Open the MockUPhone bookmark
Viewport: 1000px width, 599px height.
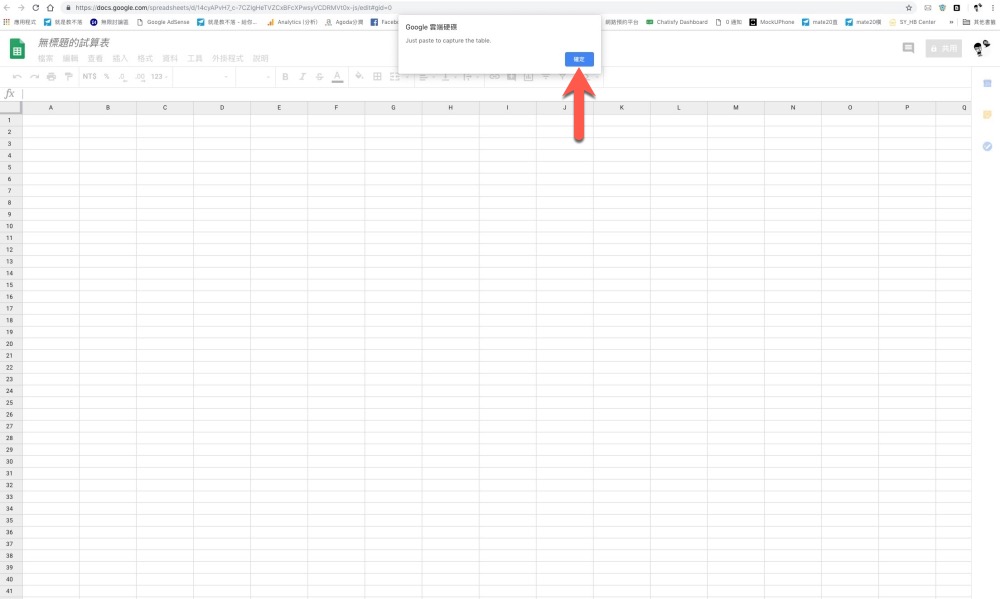pyautogui.click(x=772, y=22)
